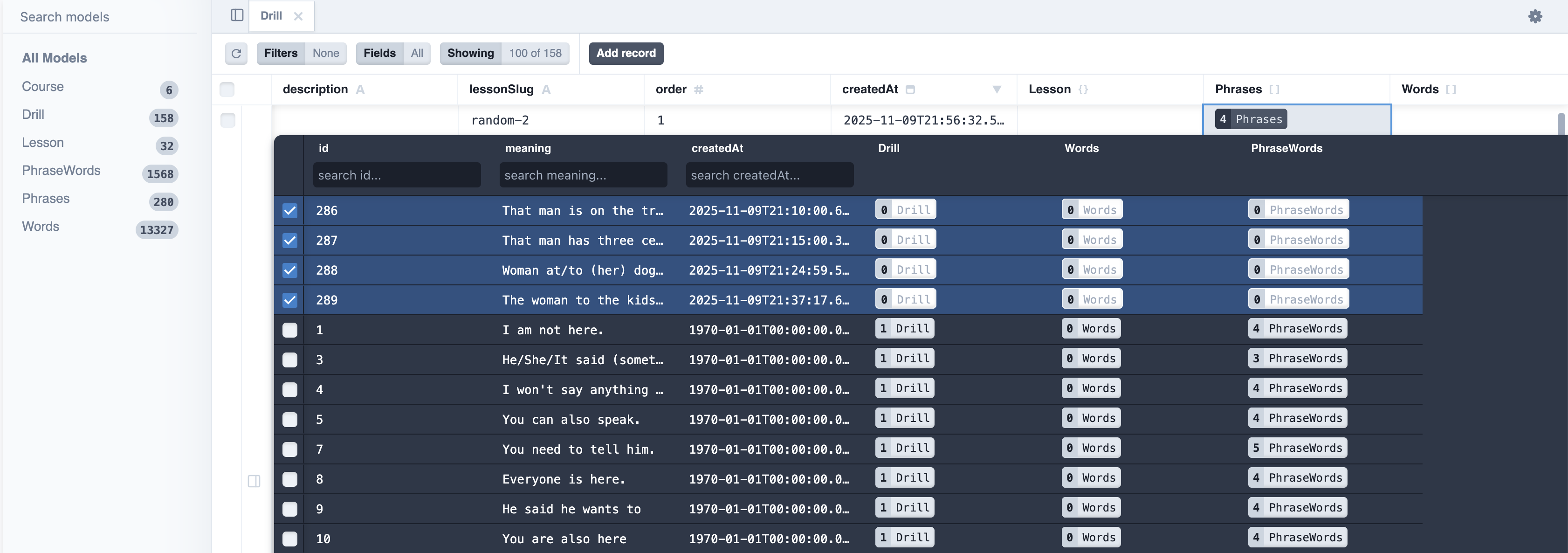Switch to the Drill tab
The image size is (1568, 553).
pos(271,16)
